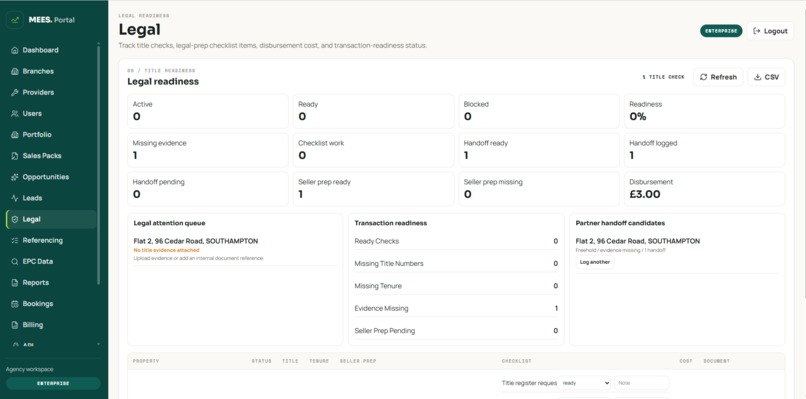Open Branches via its sidebar icon
The image size is (806, 399).
coord(14,71)
